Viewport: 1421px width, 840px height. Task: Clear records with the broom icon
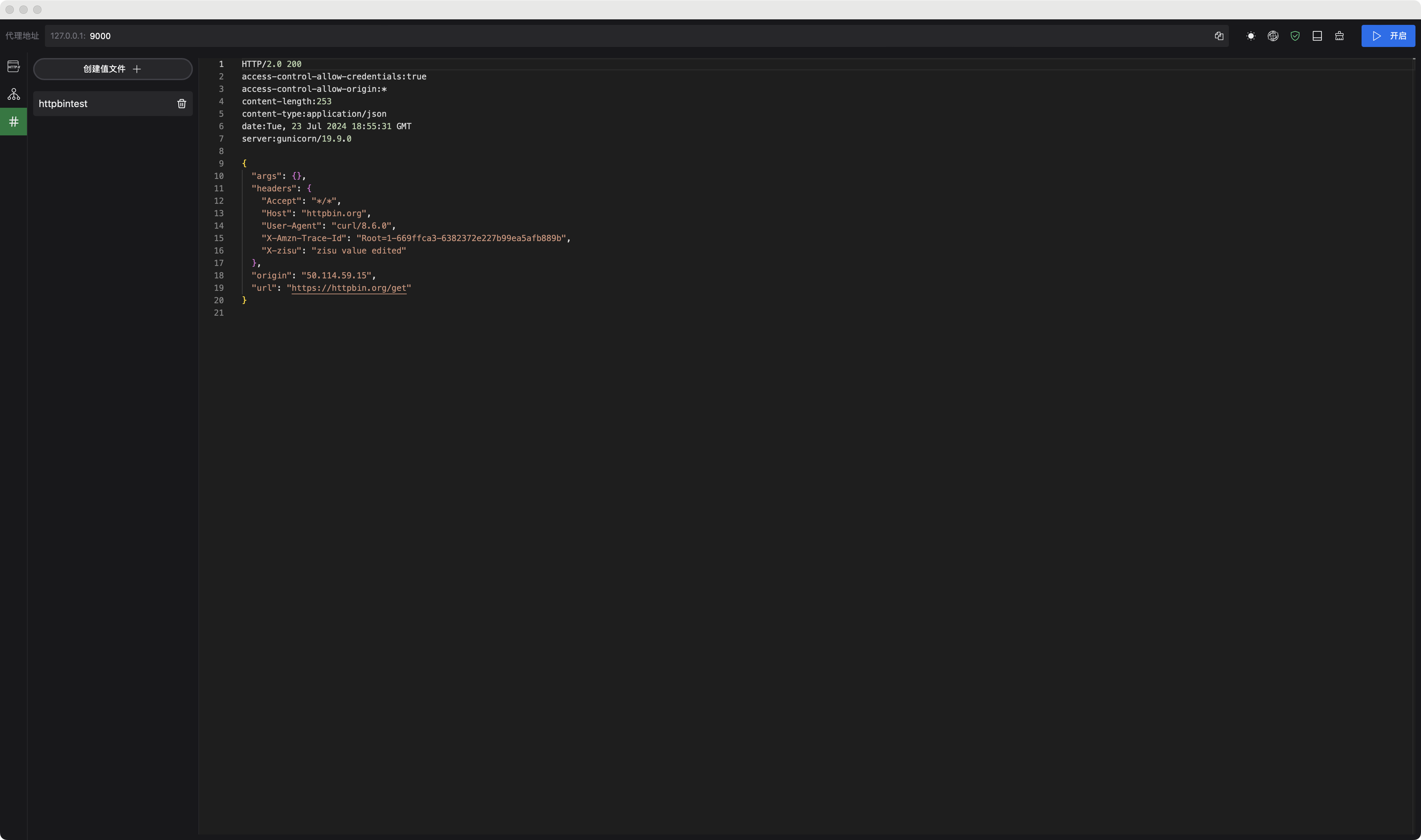pos(1339,36)
